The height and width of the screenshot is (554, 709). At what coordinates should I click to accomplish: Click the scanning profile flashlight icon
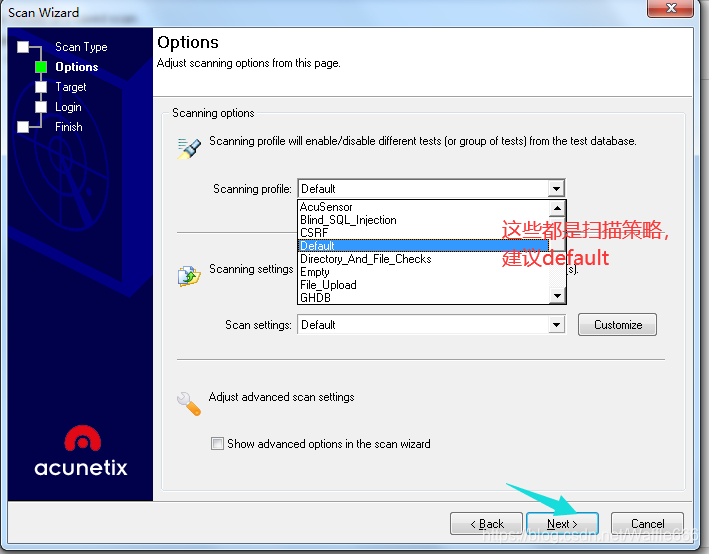189,148
